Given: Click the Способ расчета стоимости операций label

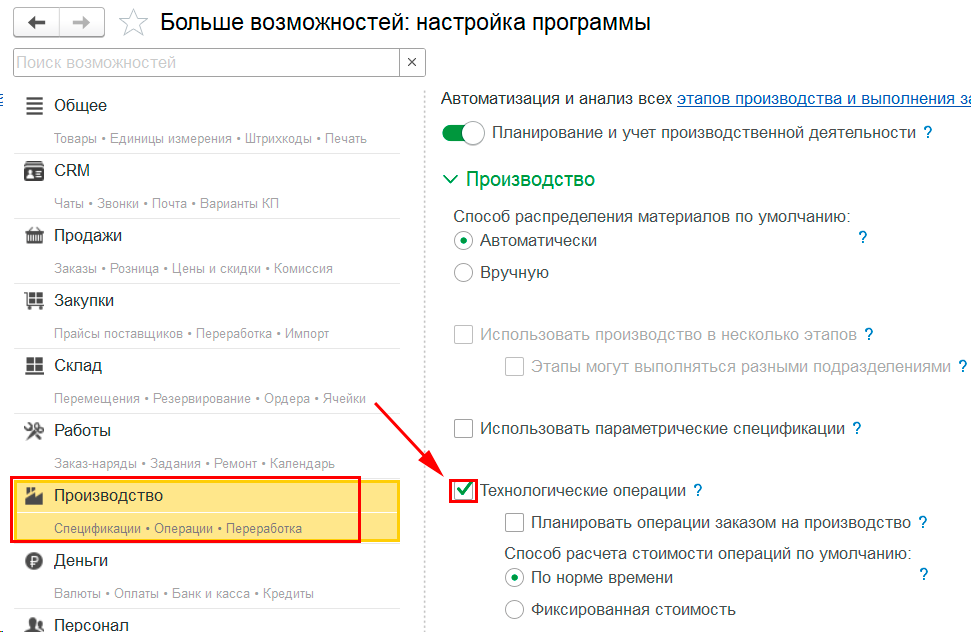Looking at the screenshot, I should [708, 553].
